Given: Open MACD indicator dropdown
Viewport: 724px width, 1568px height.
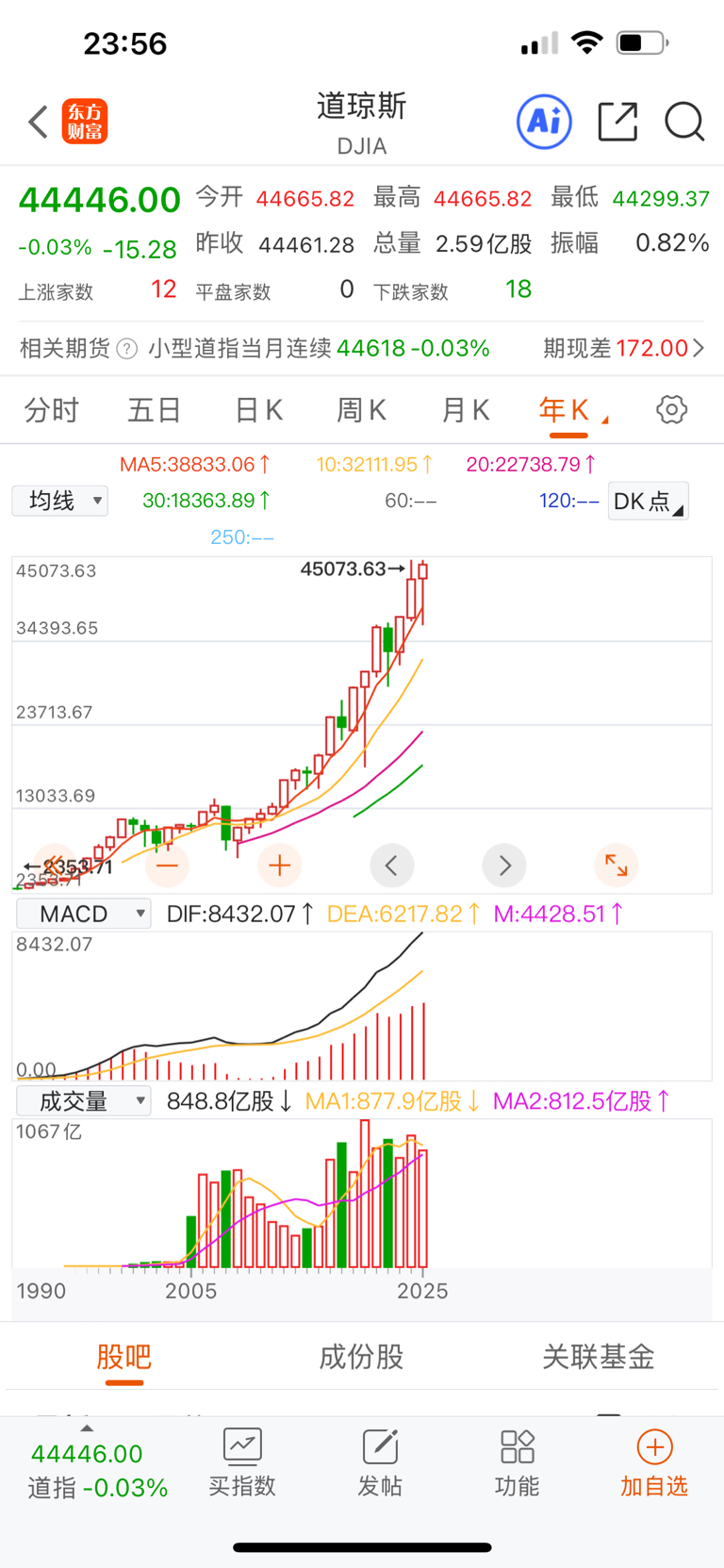Looking at the screenshot, I should (84, 914).
